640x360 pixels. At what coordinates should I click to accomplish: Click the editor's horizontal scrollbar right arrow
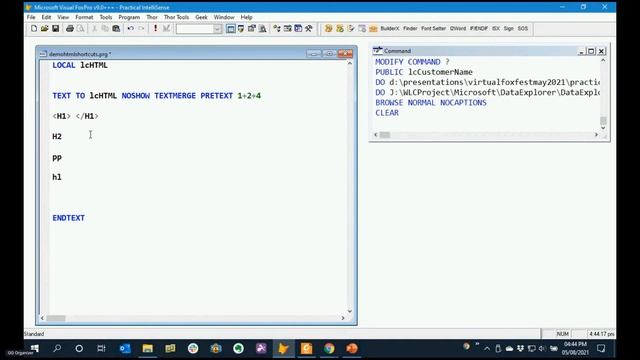(x=343, y=318)
